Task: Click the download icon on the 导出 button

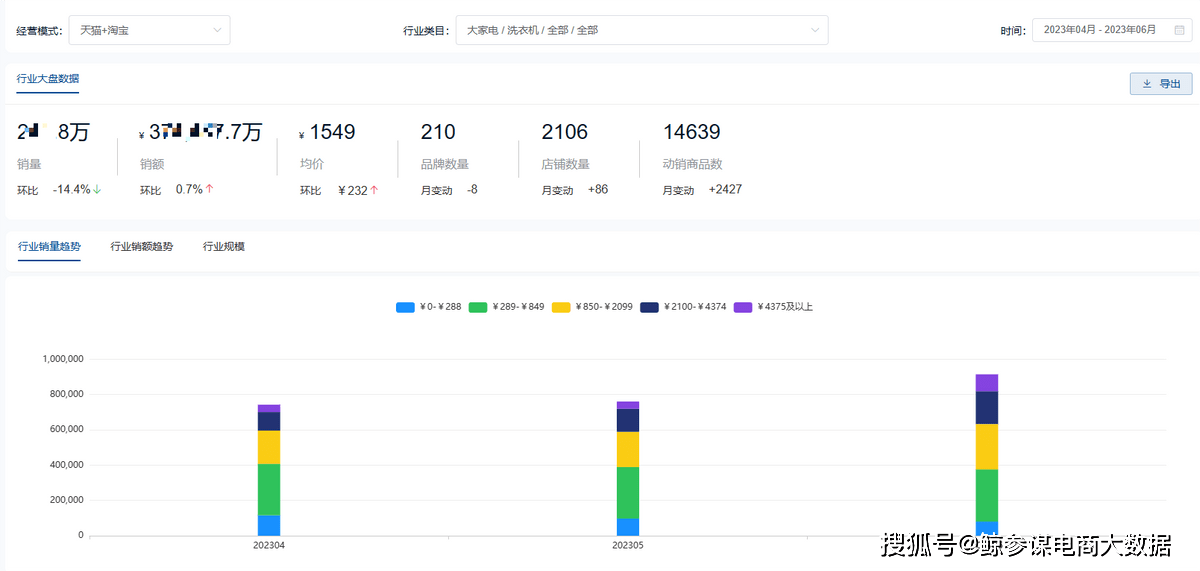Action: [1147, 84]
